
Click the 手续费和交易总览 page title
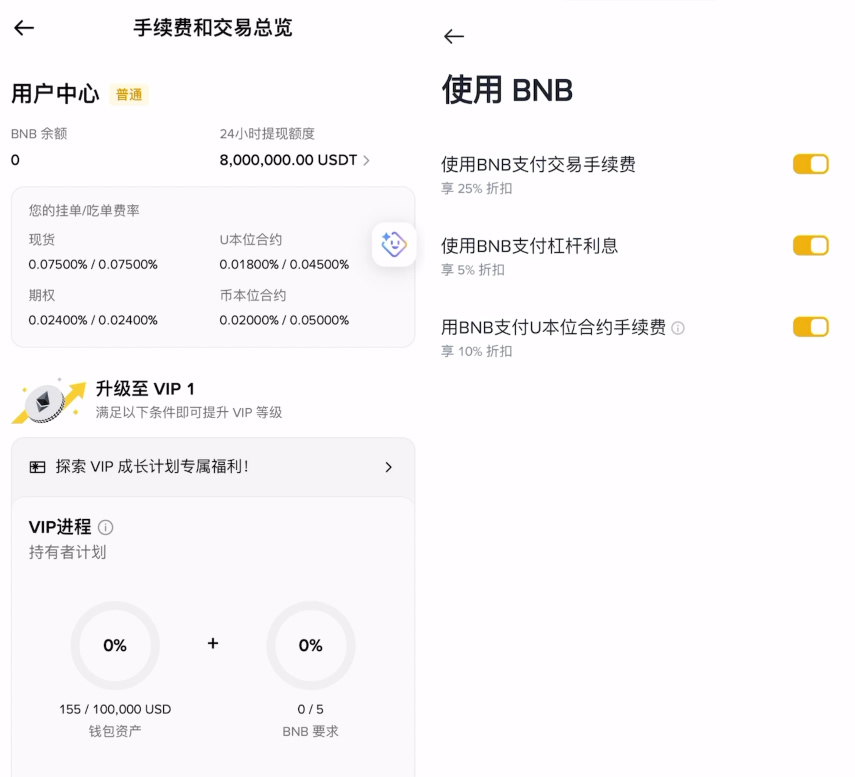coord(213,28)
